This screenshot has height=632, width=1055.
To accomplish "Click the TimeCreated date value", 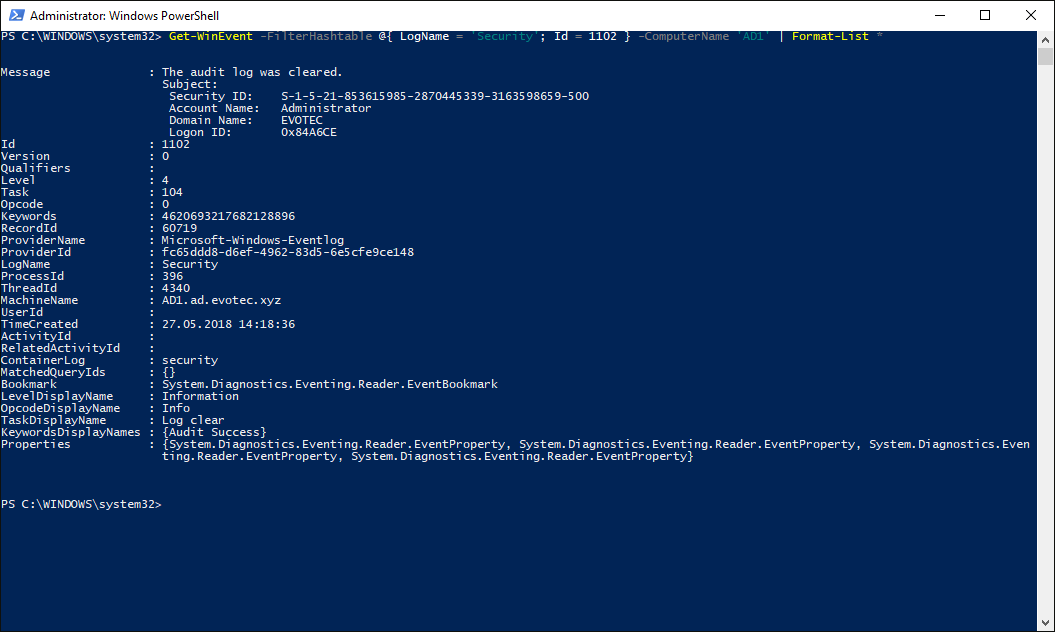I will click(228, 324).
